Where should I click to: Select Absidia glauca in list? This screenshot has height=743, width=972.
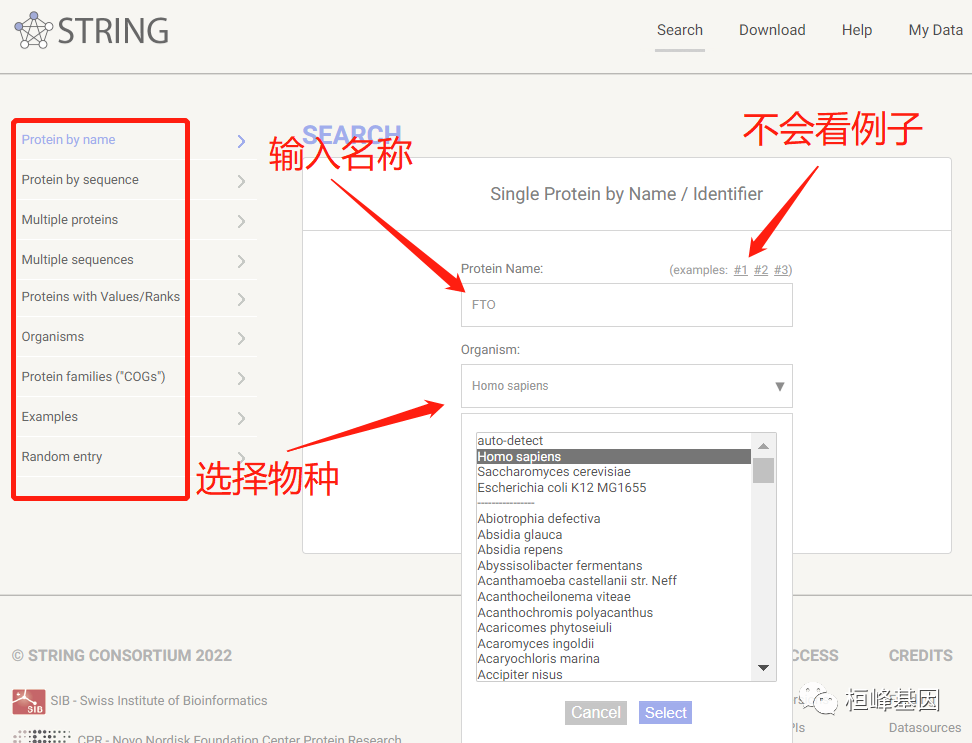point(614,535)
